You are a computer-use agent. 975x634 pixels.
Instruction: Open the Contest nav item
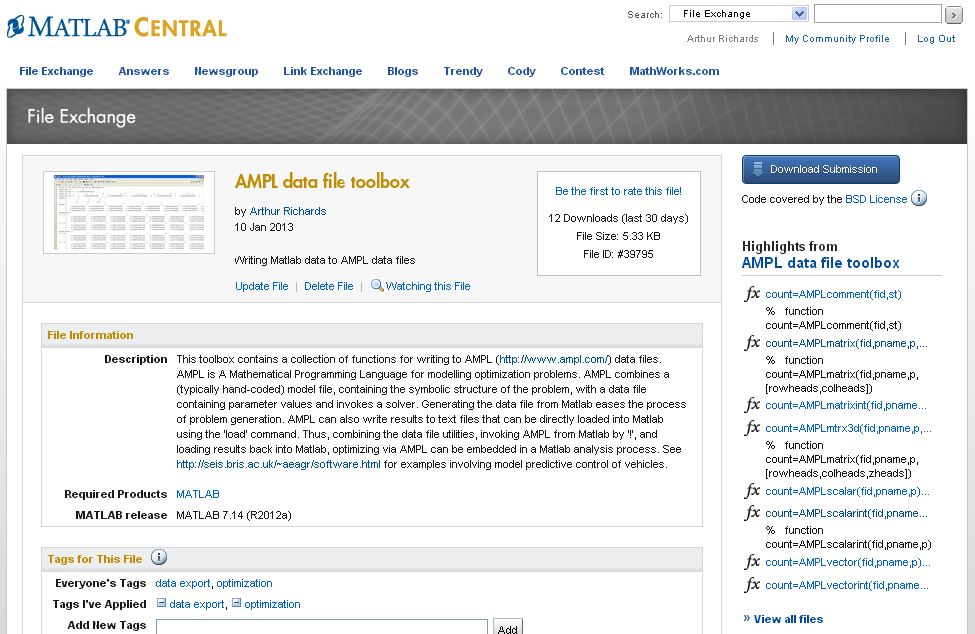[x=582, y=71]
